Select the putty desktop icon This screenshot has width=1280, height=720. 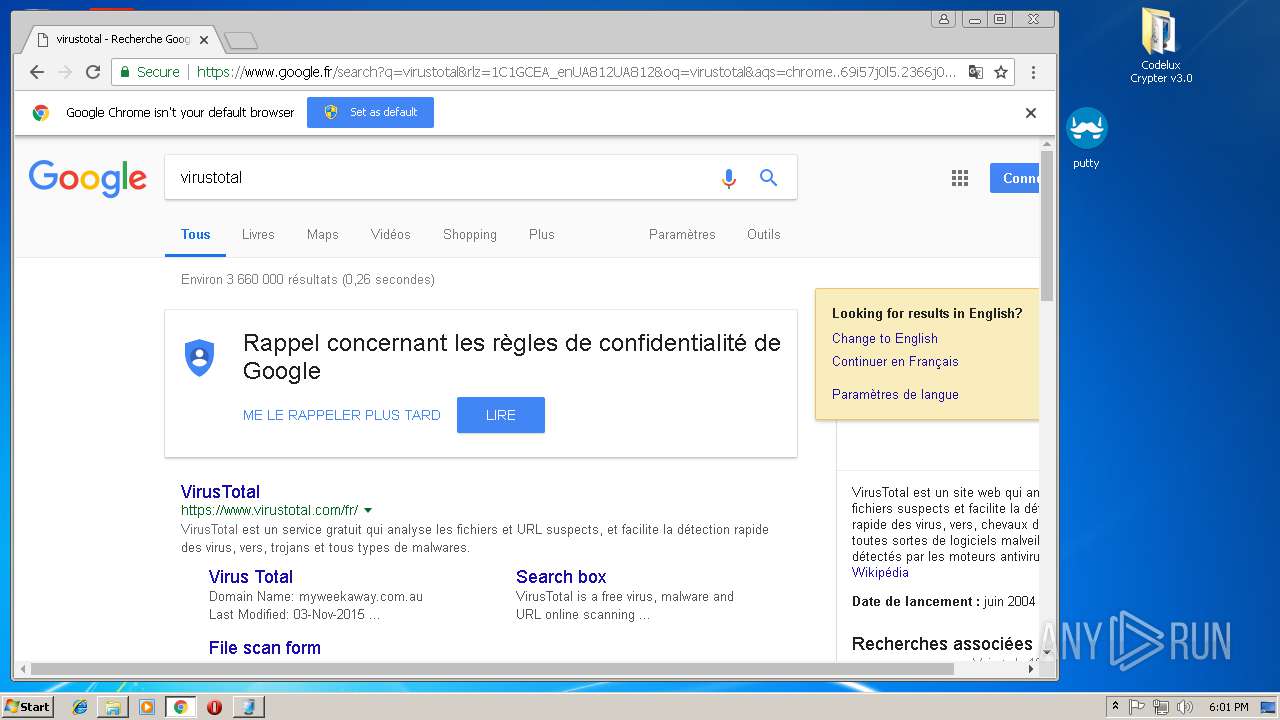pos(1086,138)
